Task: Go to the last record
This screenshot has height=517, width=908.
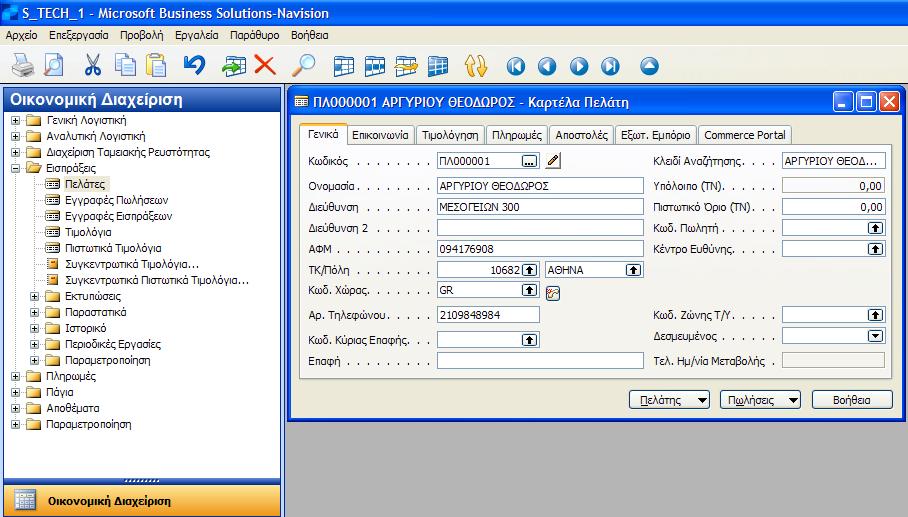Action: coord(610,66)
